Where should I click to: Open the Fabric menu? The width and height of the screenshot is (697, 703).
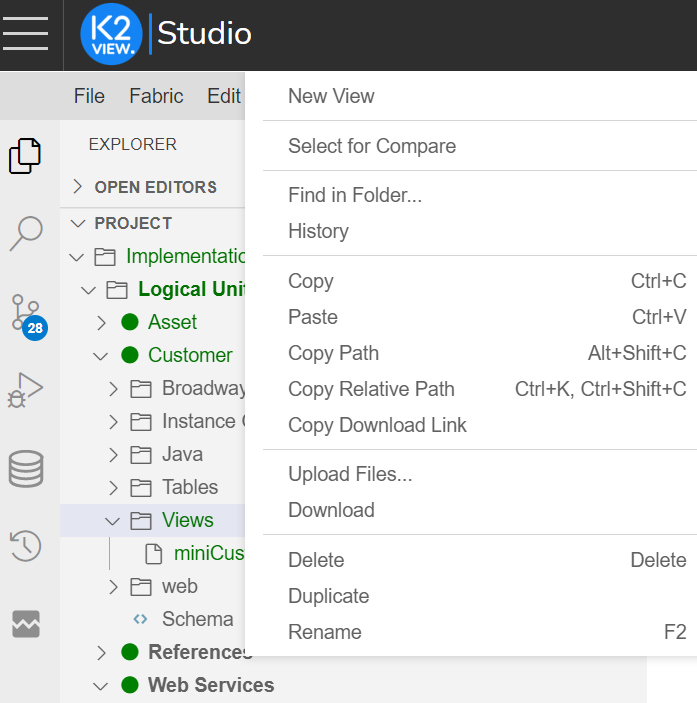(156, 96)
